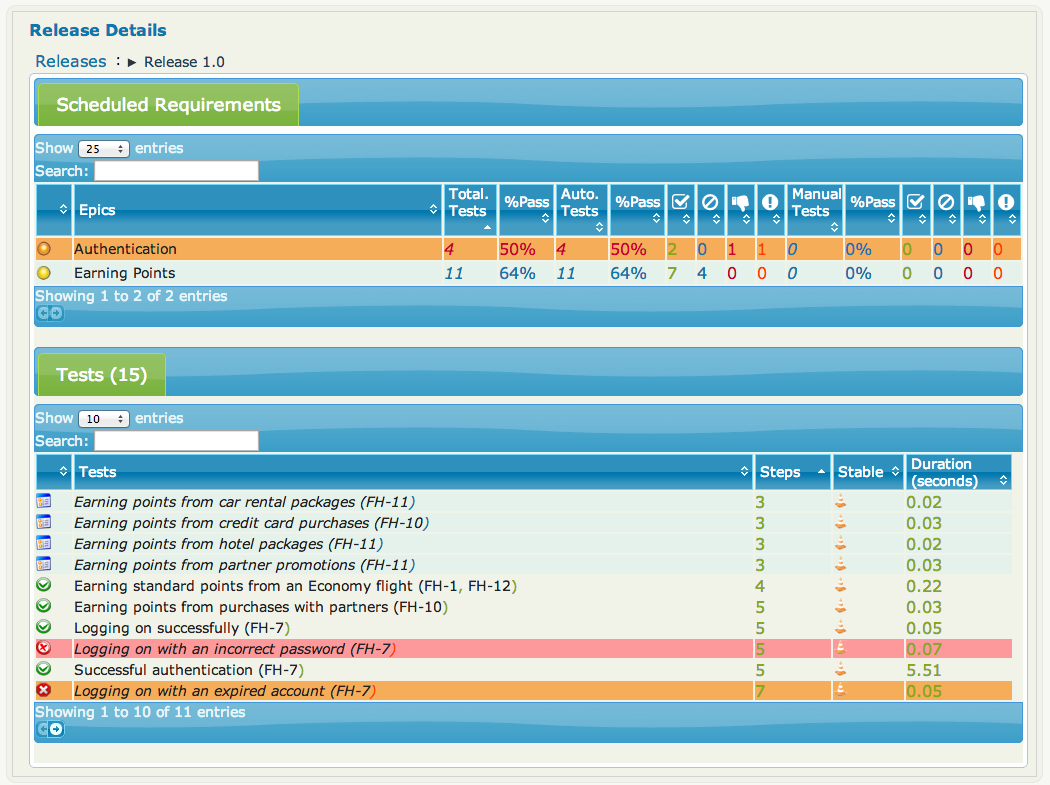Click the checkmark column header icon after %Pass

683,202
